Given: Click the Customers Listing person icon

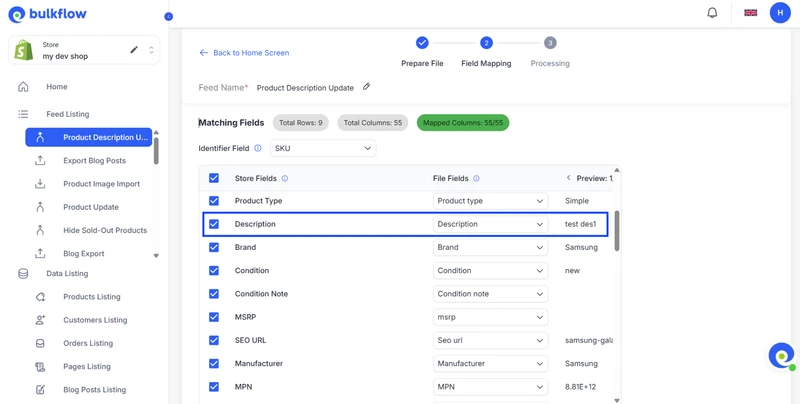Looking at the screenshot, I should tap(40, 320).
